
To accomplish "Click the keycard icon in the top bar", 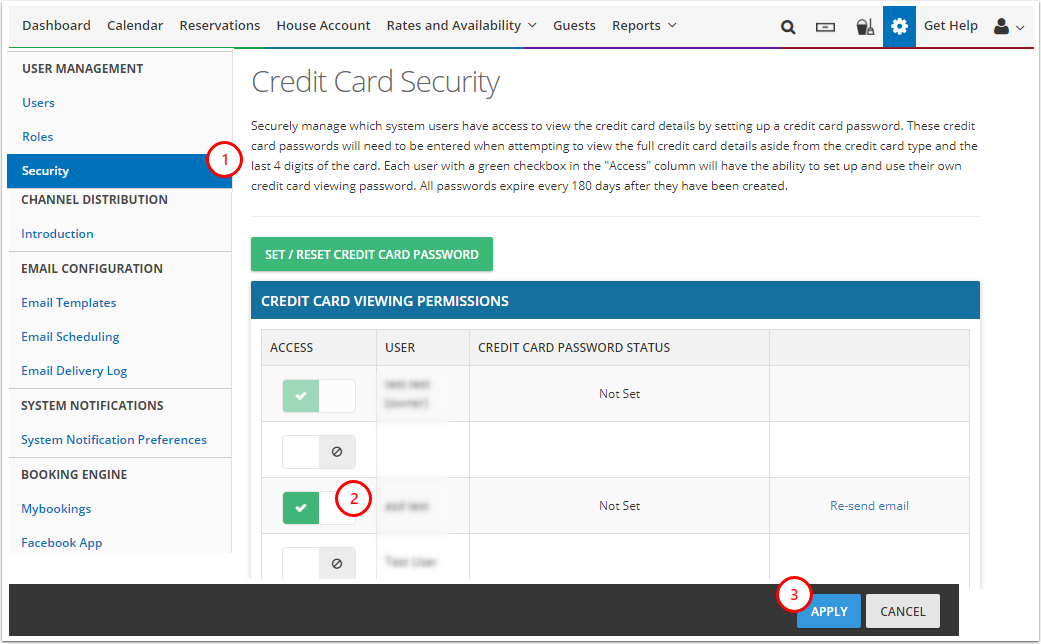I will pyautogui.click(x=825, y=25).
